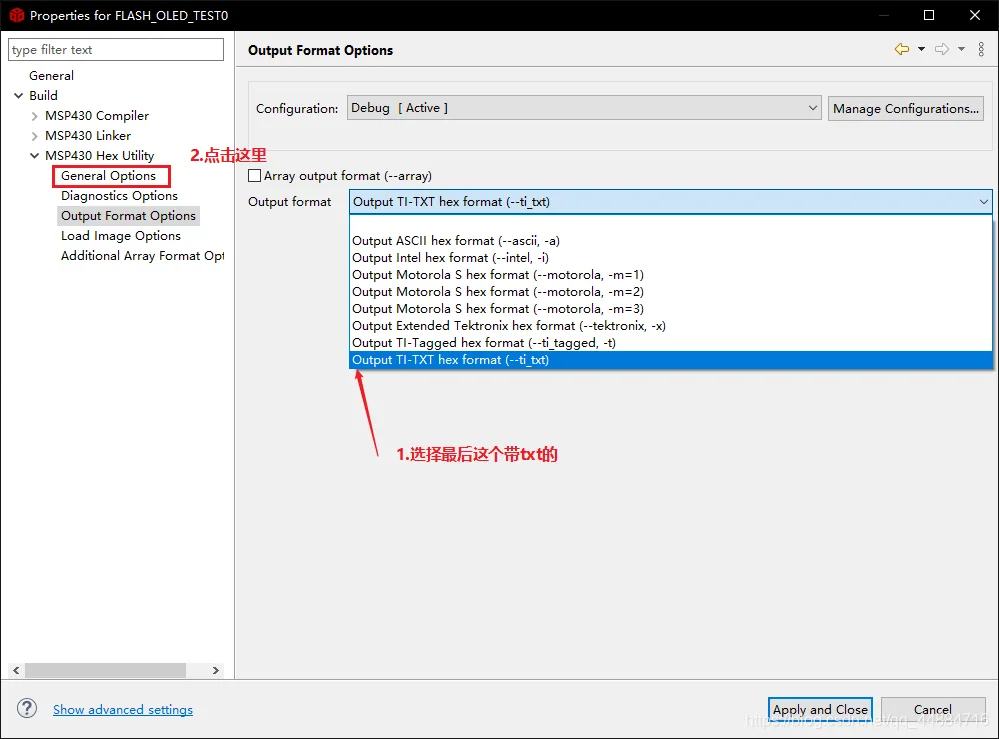The width and height of the screenshot is (999, 739).
Task: Open the three-dot view menu icon
Action: pos(981,49)
